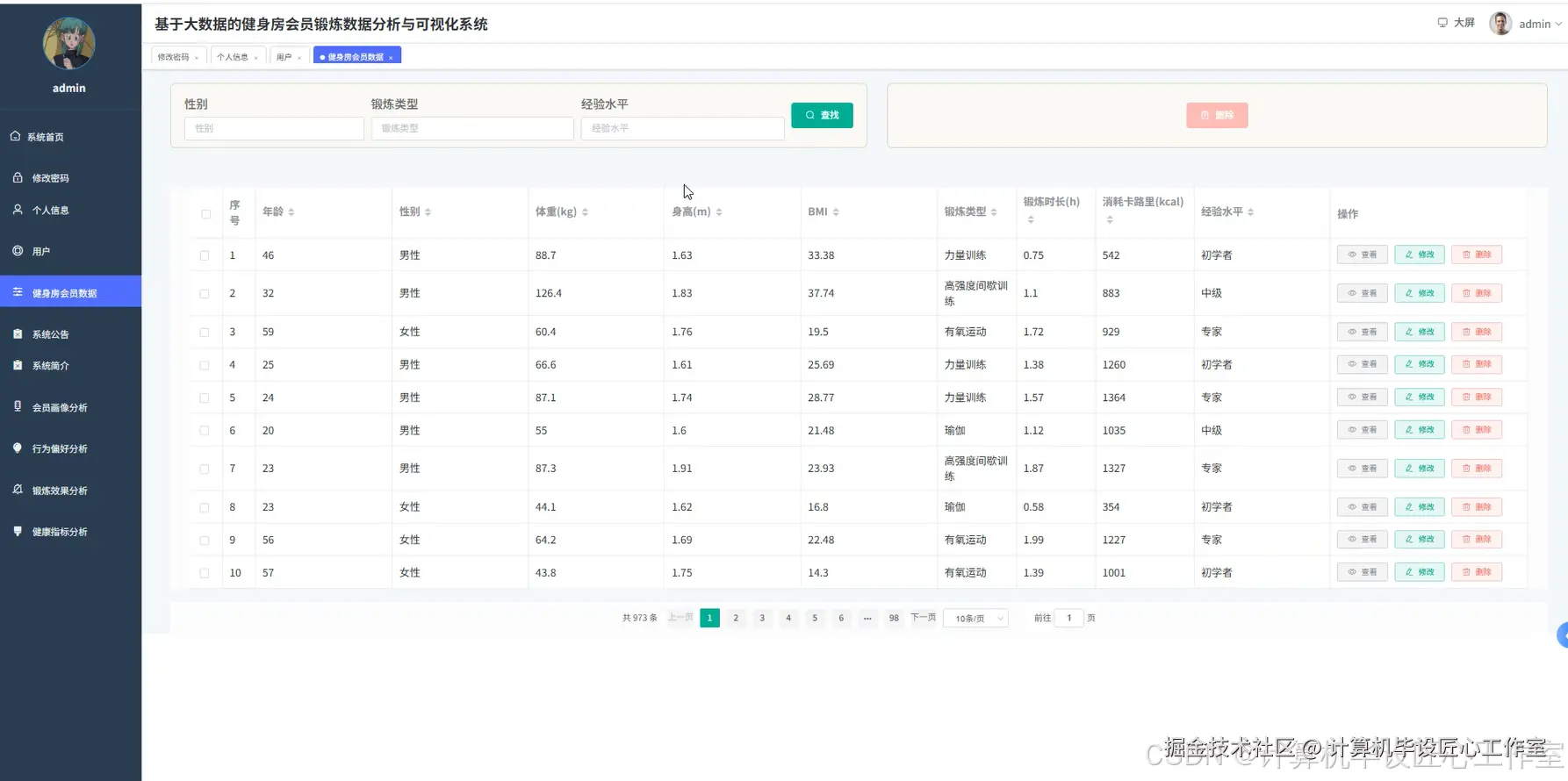
Task: Click the 前往 page number input box
Action: pos(1068,619)
